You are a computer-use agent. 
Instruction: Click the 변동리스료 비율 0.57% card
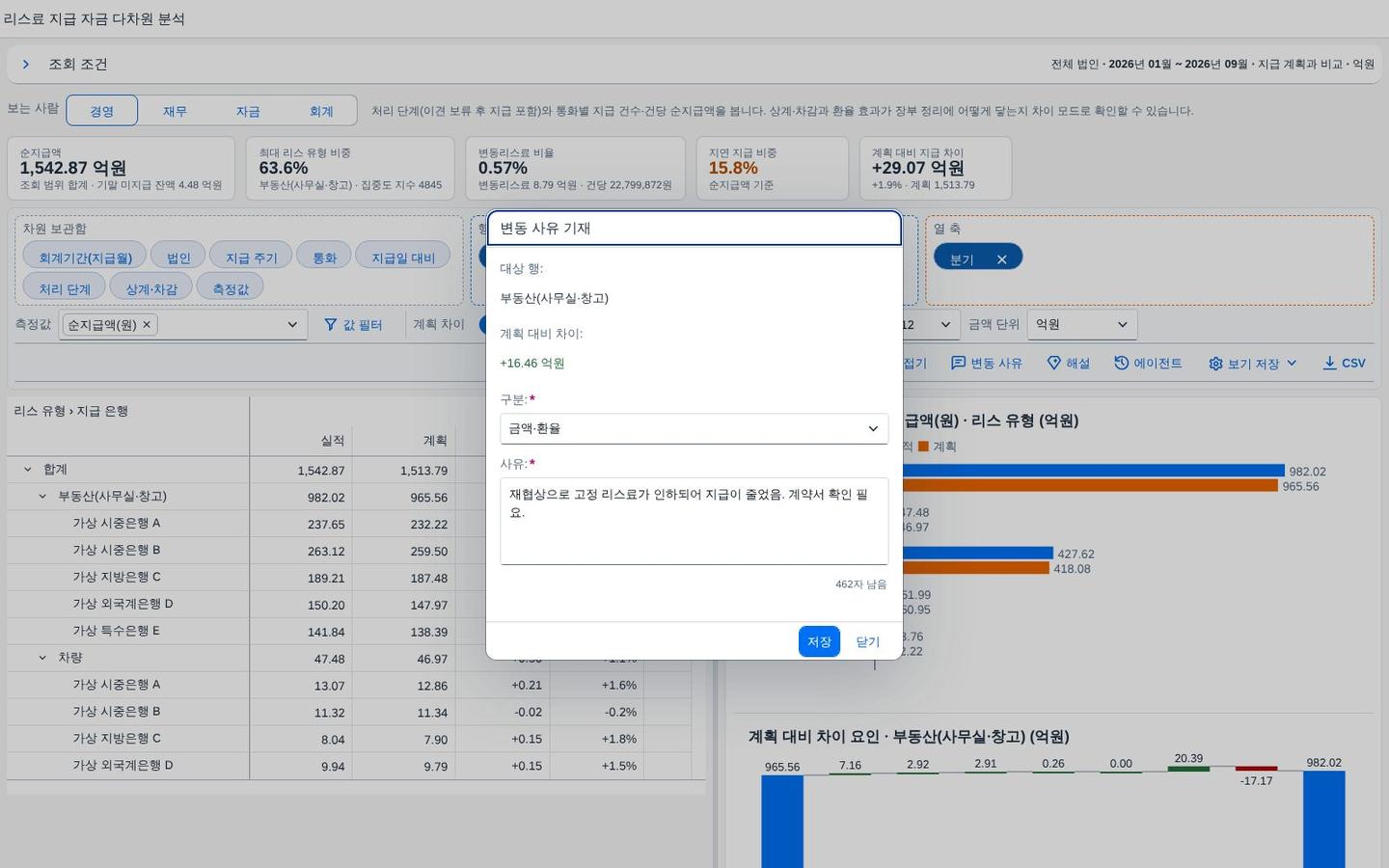pyautogui.click(x=576, y=169)
